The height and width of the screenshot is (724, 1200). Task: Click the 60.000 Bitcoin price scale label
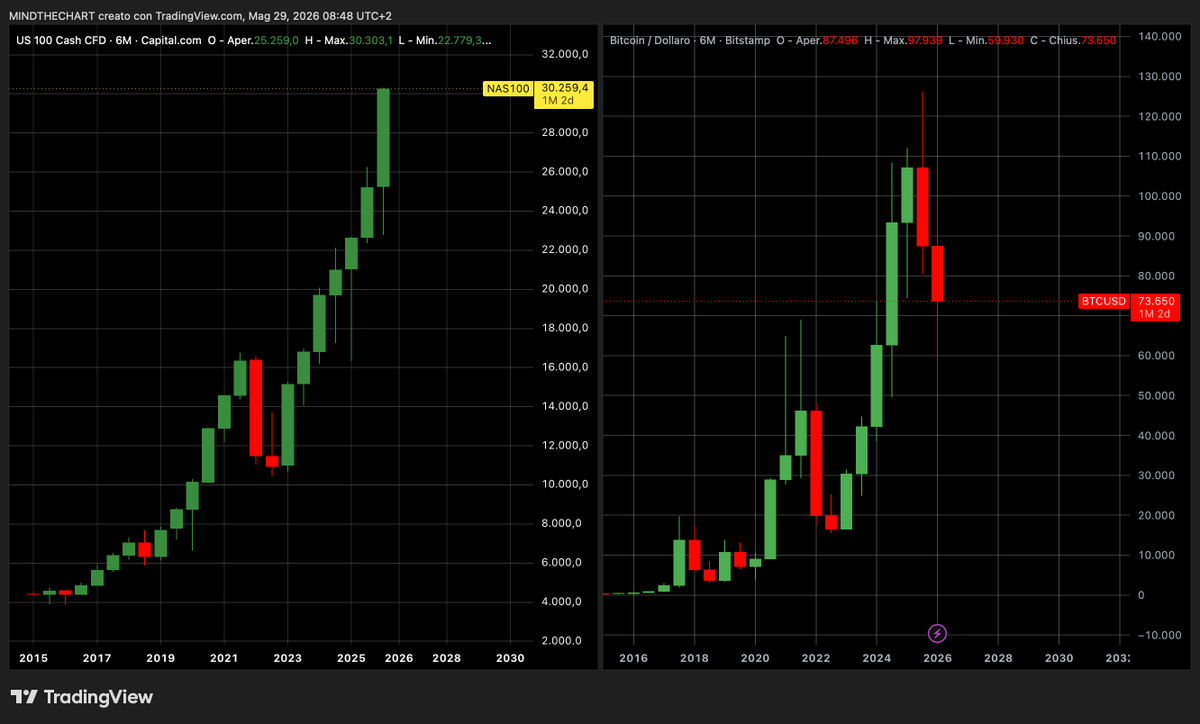coord(1157,356)
